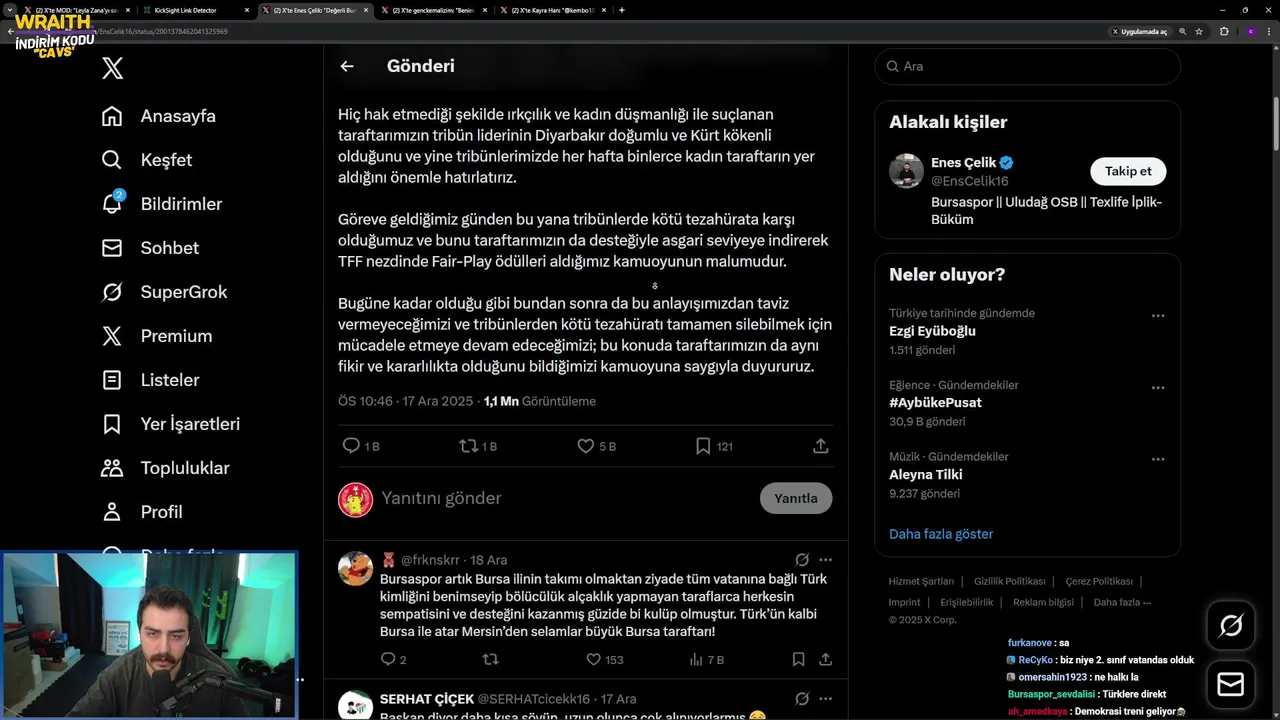The image size is (1280, 720).
Task: Click the X logo in sidebar
Action: click(113, 68)
